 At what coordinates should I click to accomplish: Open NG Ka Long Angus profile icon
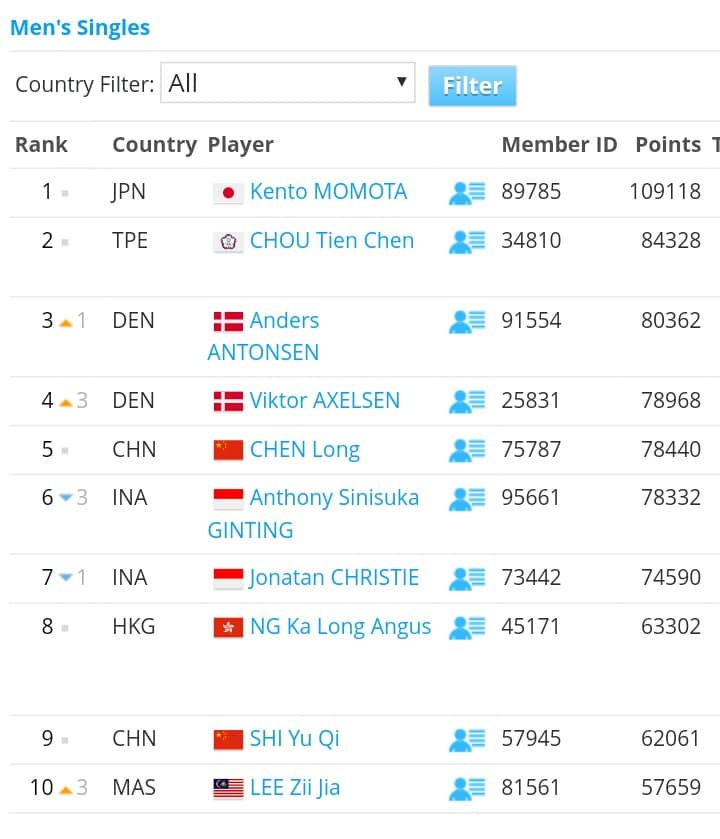(x=467, y=627)
